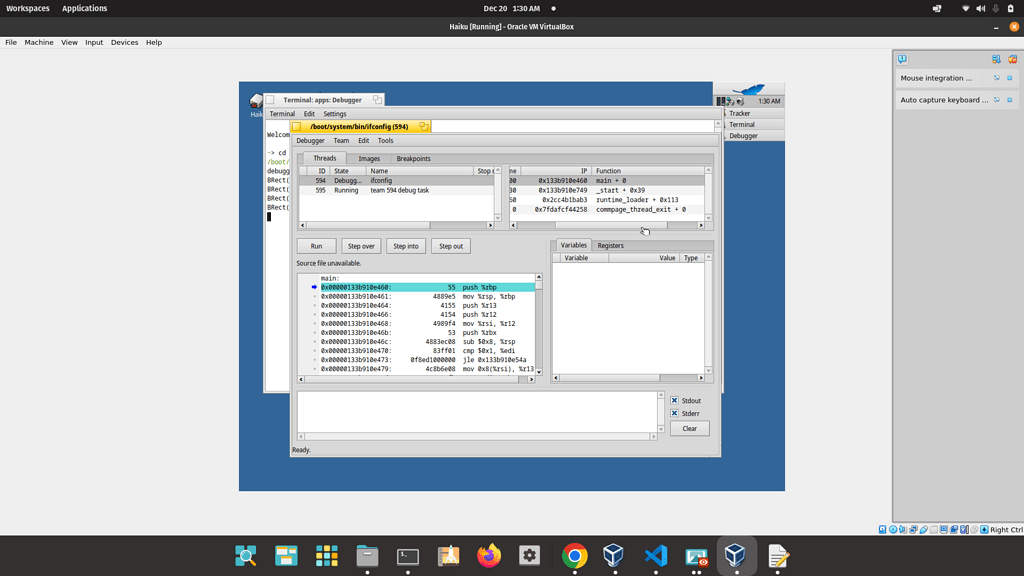Open the Debugger menu
This screenshot has width=1024, height=576.
[310, 140]
